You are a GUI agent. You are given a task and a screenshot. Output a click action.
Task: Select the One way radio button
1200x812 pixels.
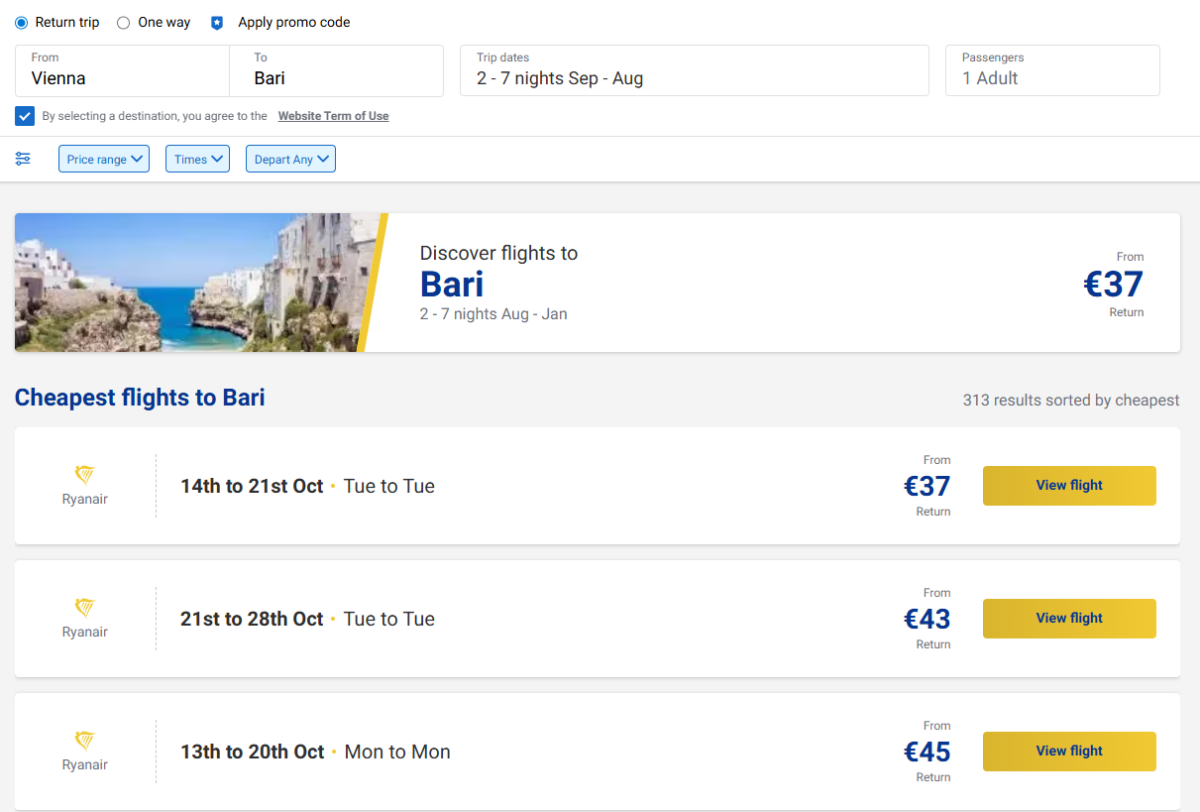pyautogui.click(x=124, y=23)
